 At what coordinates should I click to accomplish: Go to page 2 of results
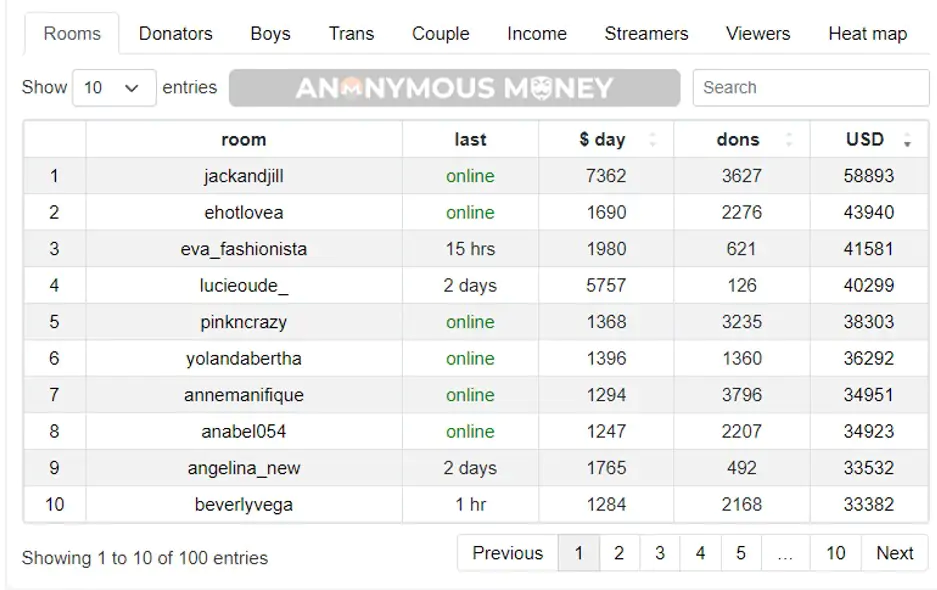(x=619, y=553)
